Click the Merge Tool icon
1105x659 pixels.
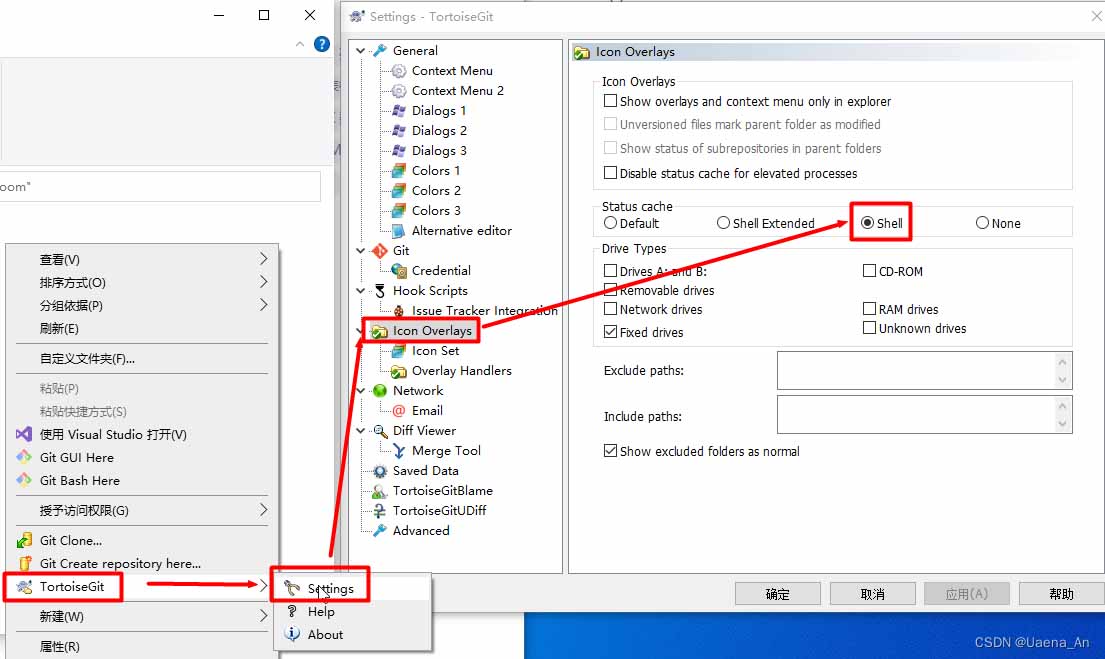(x=399, y=451)
